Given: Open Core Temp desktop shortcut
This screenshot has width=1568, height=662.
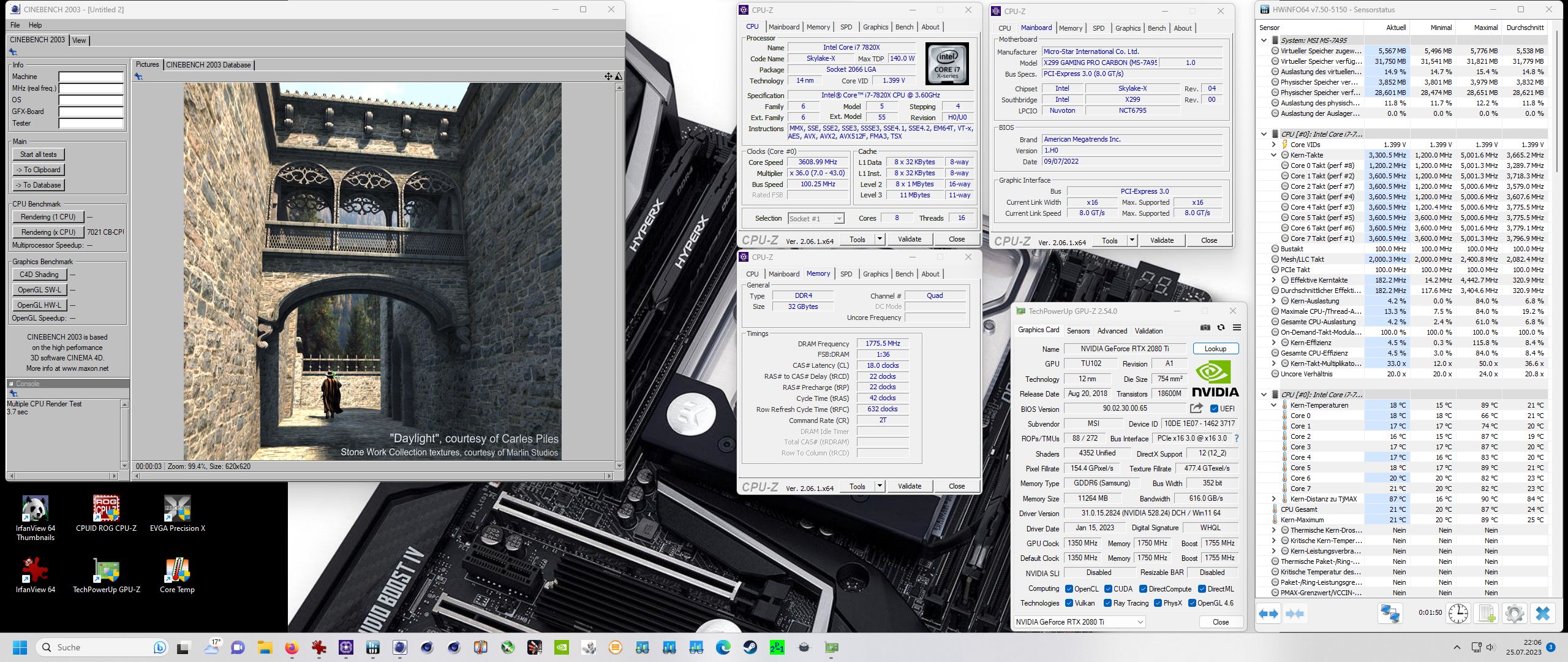Looking at the screenshot, I should click(x=178, y=575).
